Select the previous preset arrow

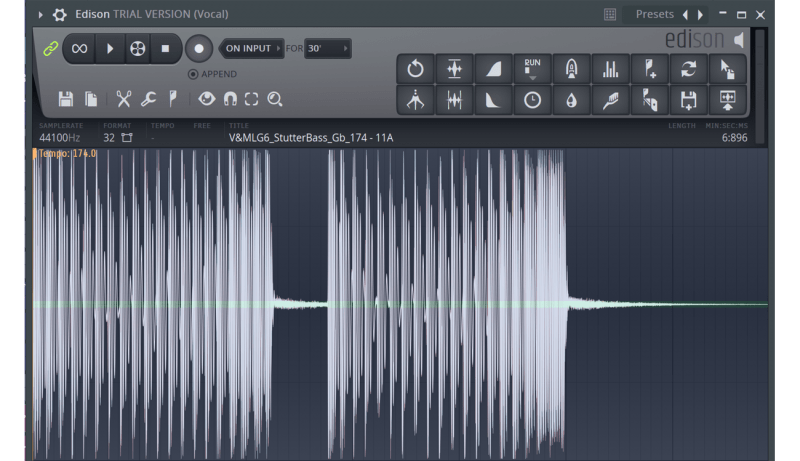(x=686, y=15)
